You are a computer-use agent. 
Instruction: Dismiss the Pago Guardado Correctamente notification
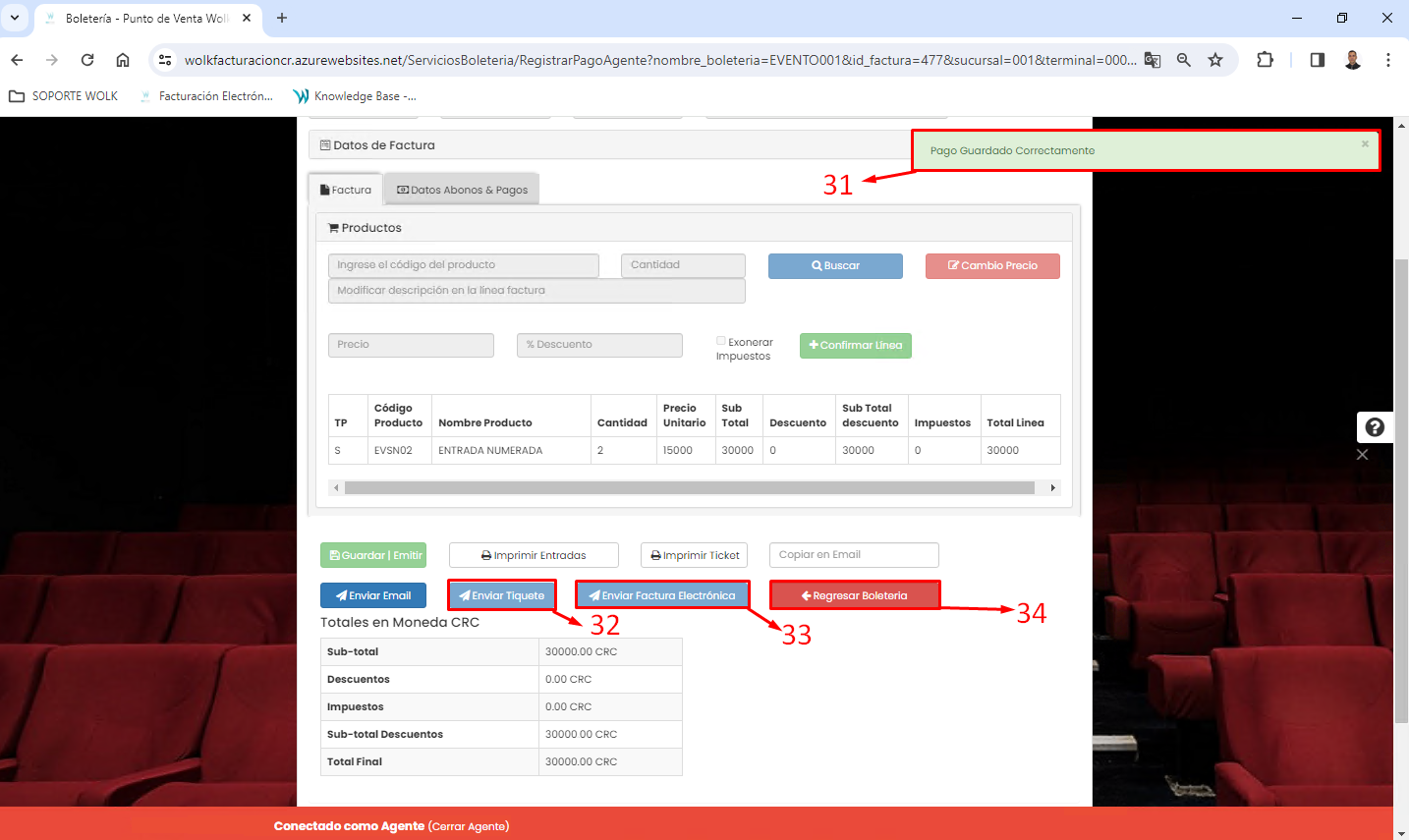[x=1365, y=144]
